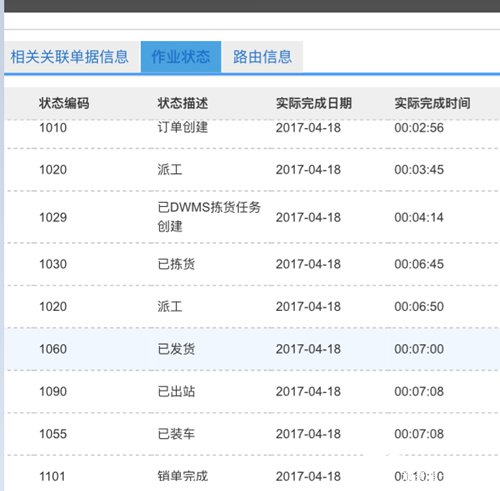500x491 pixels.
Task: Click status code 1029 cell
Action: pos(53,217)
